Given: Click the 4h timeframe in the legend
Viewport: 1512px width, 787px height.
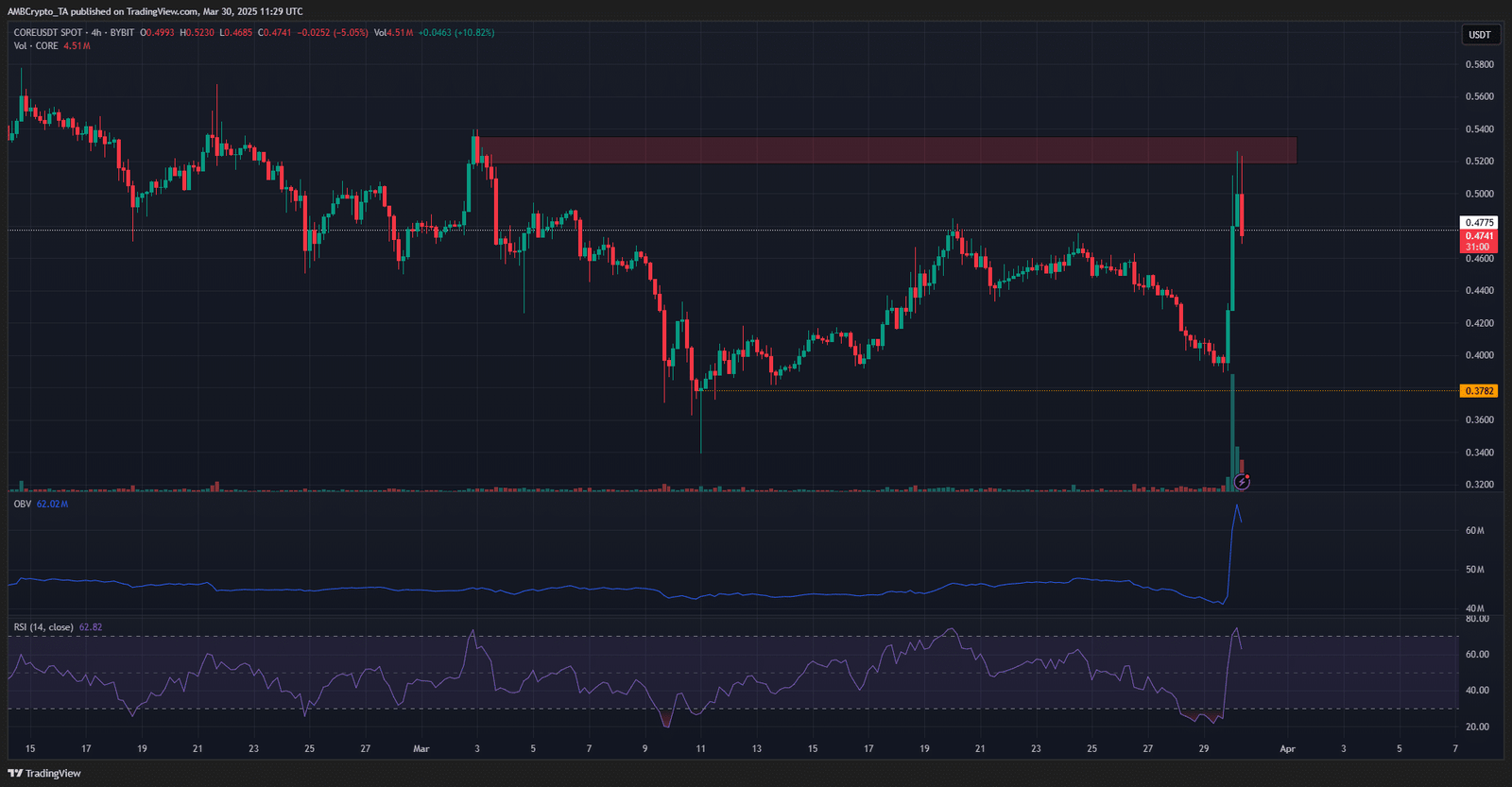Looking at the screenshot, I should pos(96,33).
